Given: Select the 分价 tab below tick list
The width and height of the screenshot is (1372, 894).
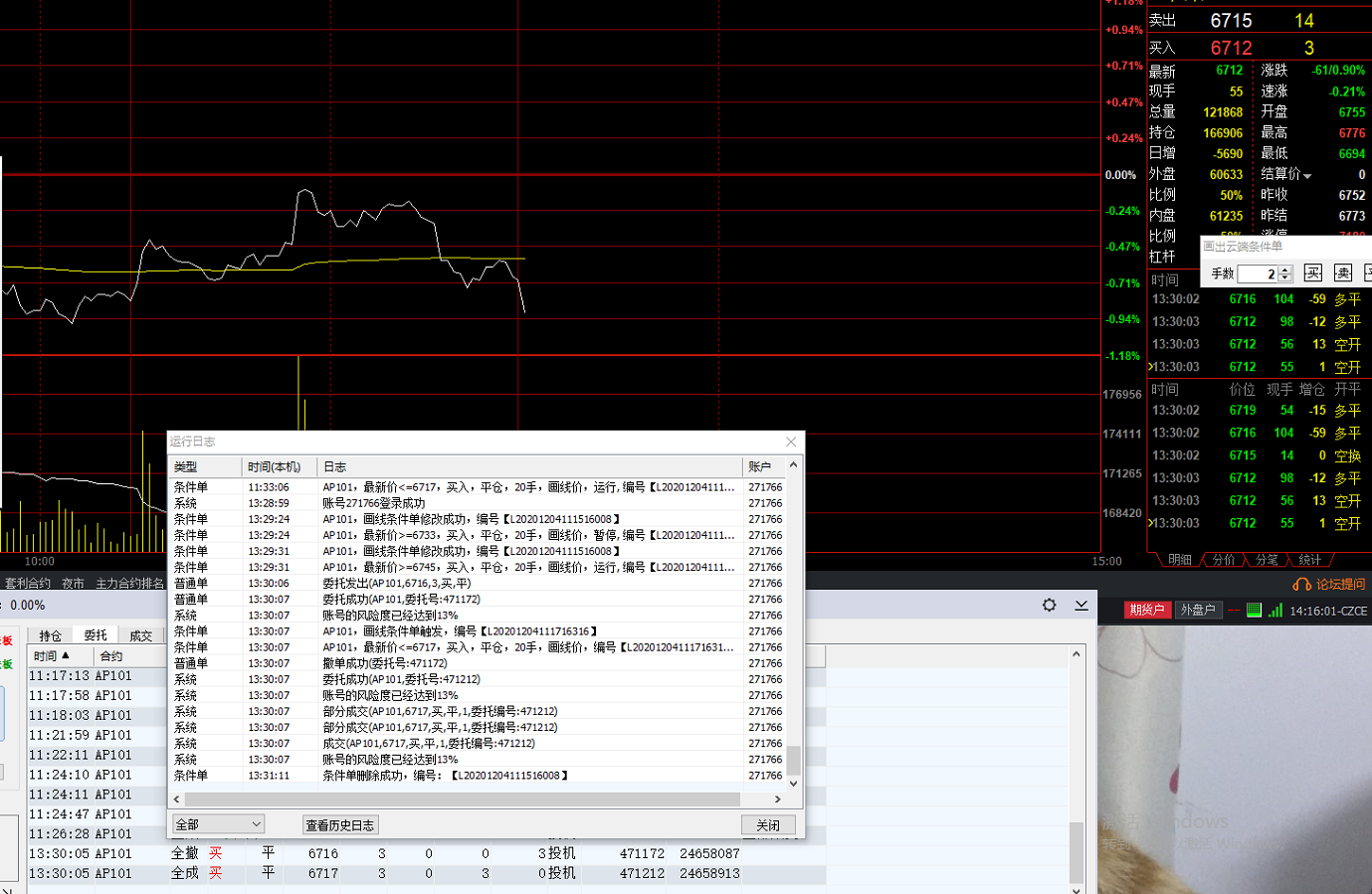Looking at the screenshot, I should click(1224, 560).
